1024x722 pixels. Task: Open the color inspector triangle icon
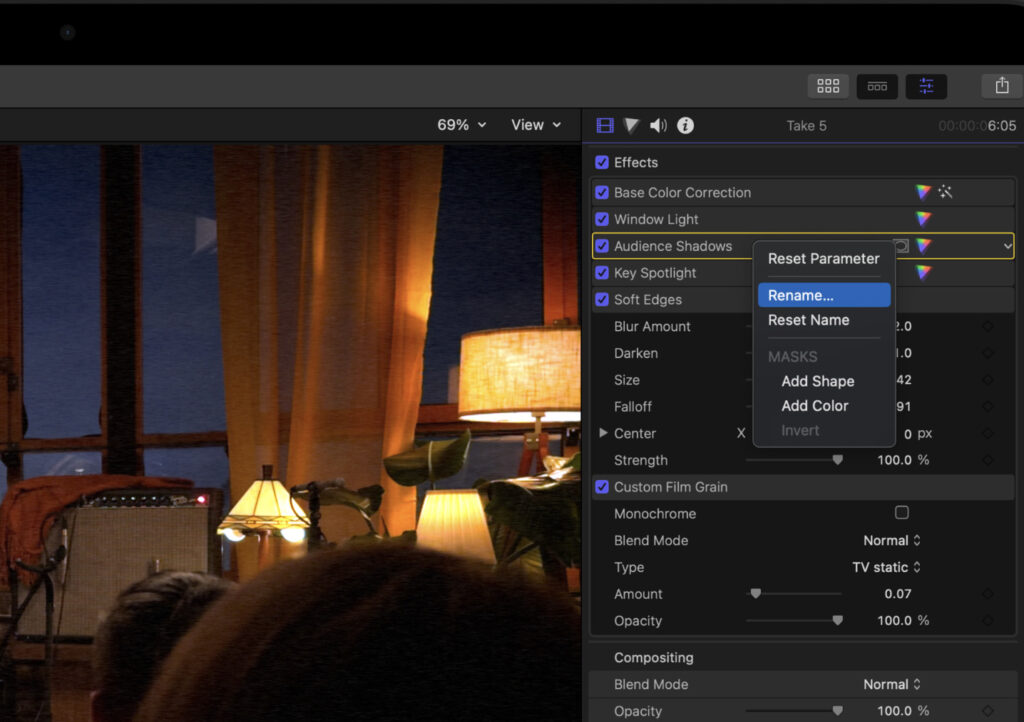(x=631, y=125)
